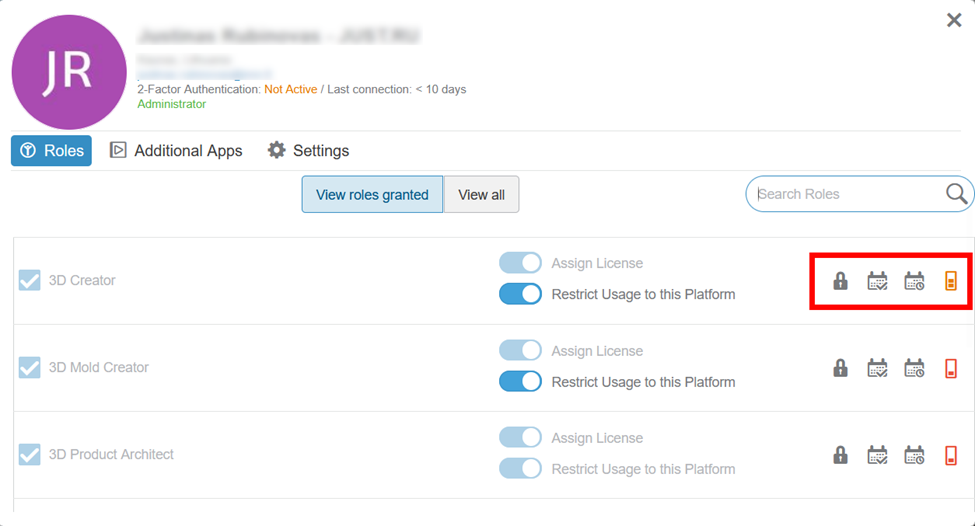The image size is (975, 526).
Task: Click calendar-clock icon in 3D Creator row
Action: pyautogui.click(x=914, y=281)
